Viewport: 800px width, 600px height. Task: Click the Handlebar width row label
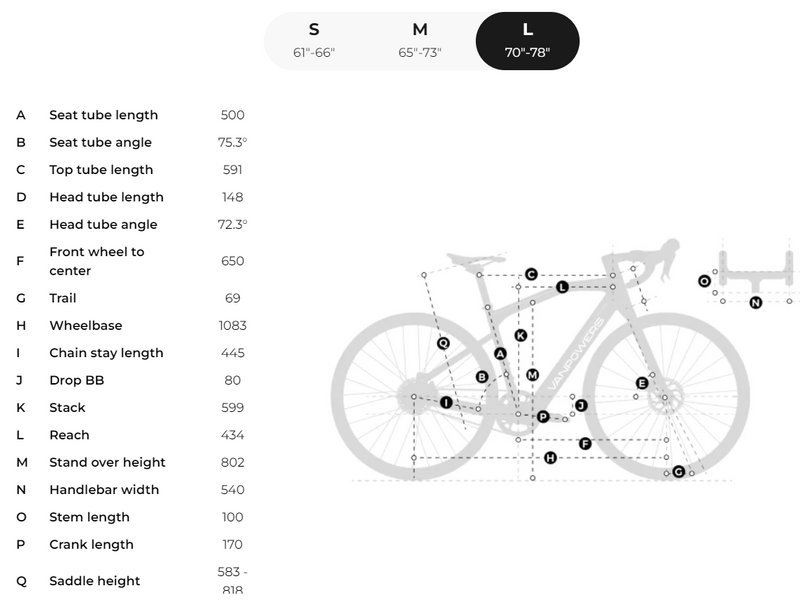[104, 490]
